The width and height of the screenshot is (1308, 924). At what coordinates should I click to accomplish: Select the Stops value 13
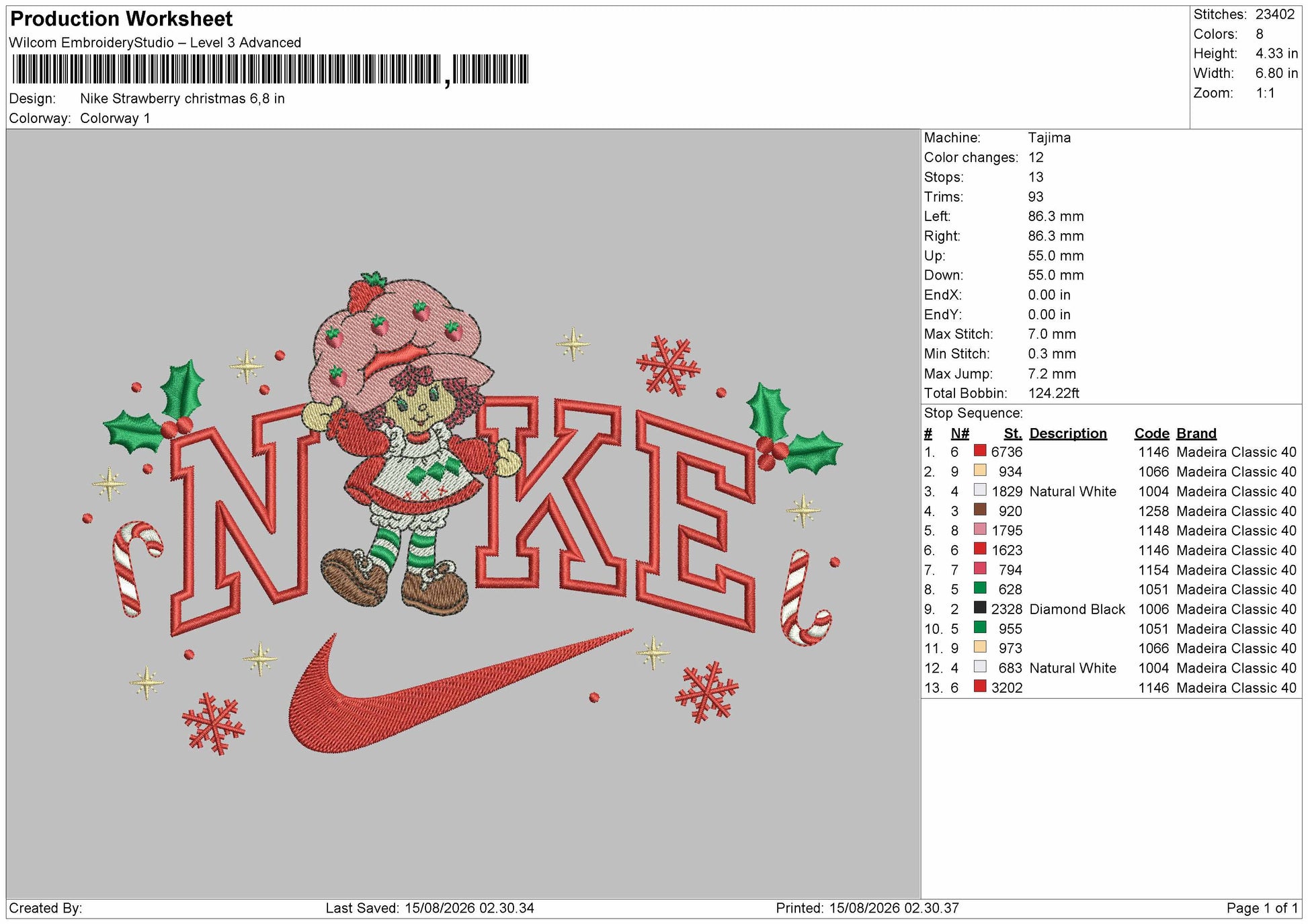[x=1036, y=177]
